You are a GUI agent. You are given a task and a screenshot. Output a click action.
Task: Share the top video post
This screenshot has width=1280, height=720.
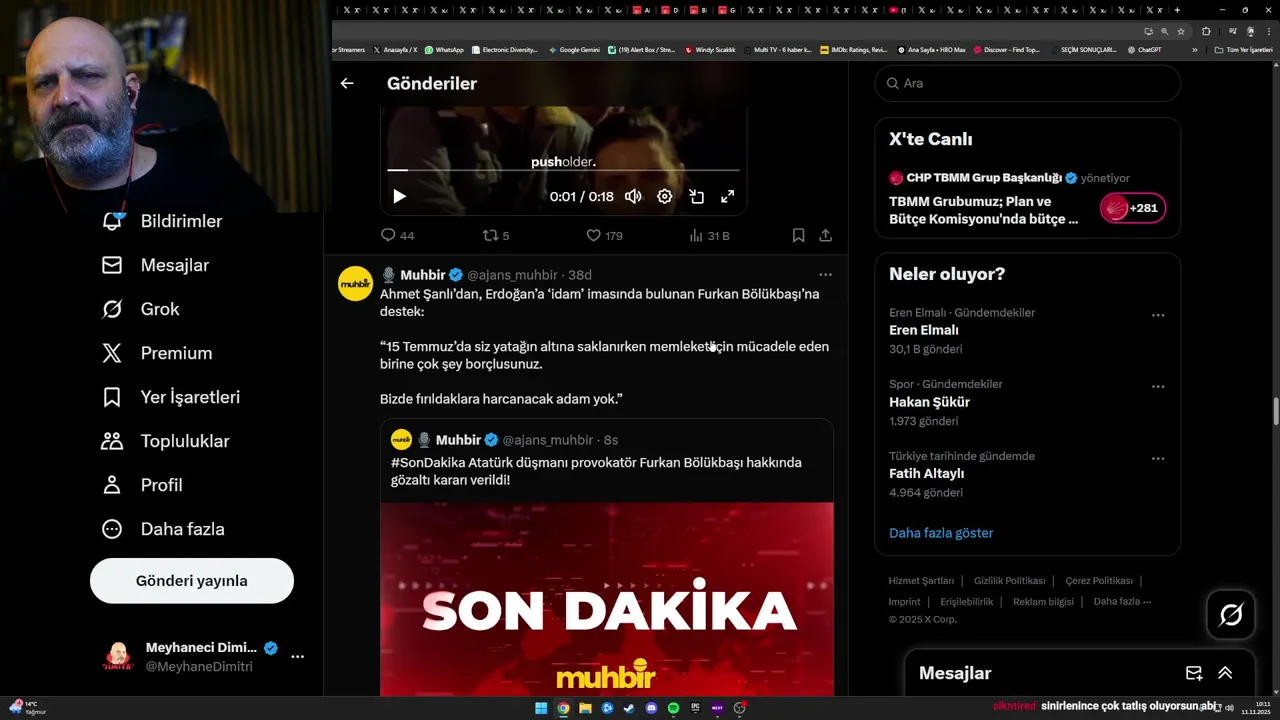coord(826,236)
